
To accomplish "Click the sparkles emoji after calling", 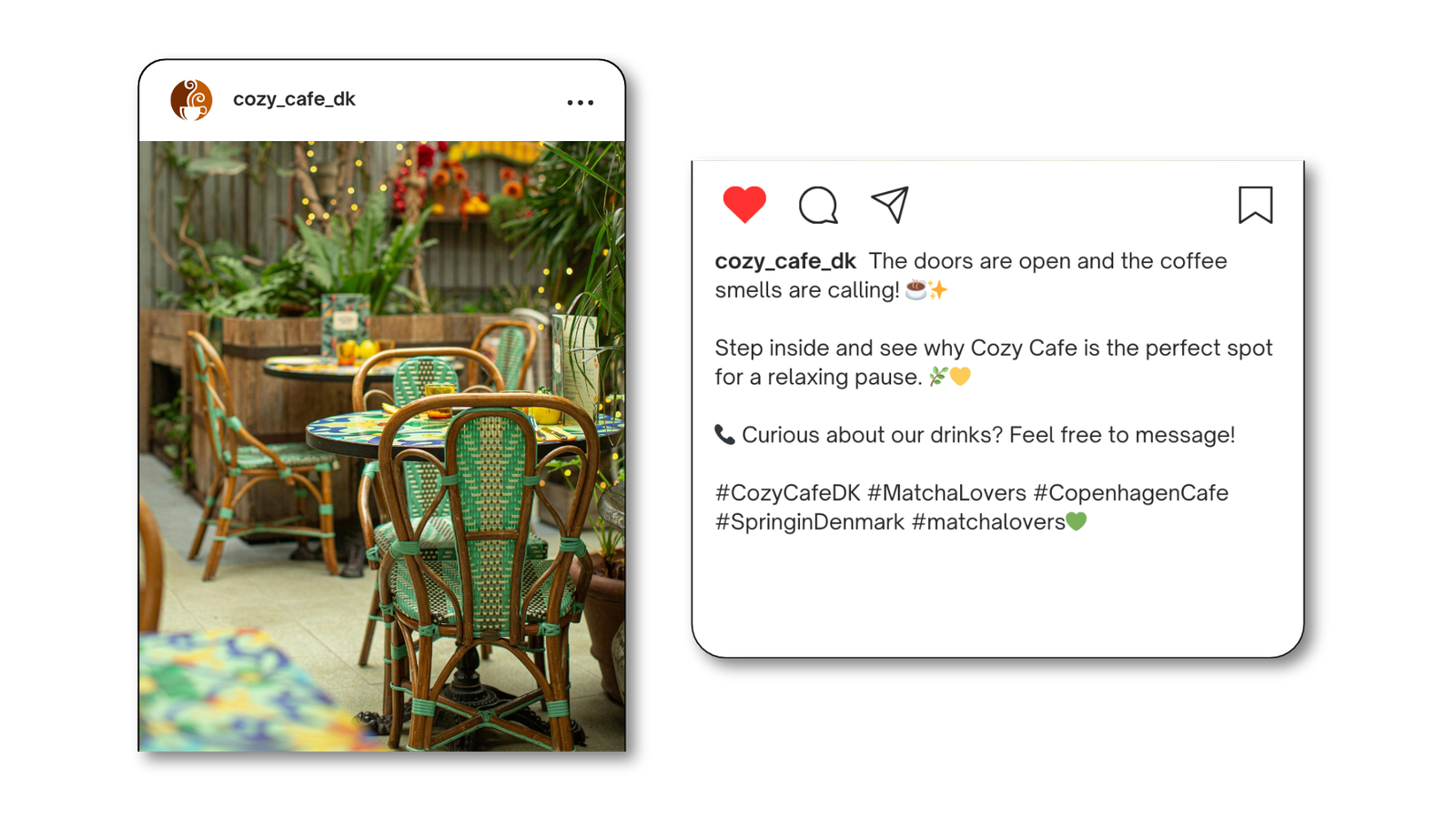I will [x=938, y=289].
